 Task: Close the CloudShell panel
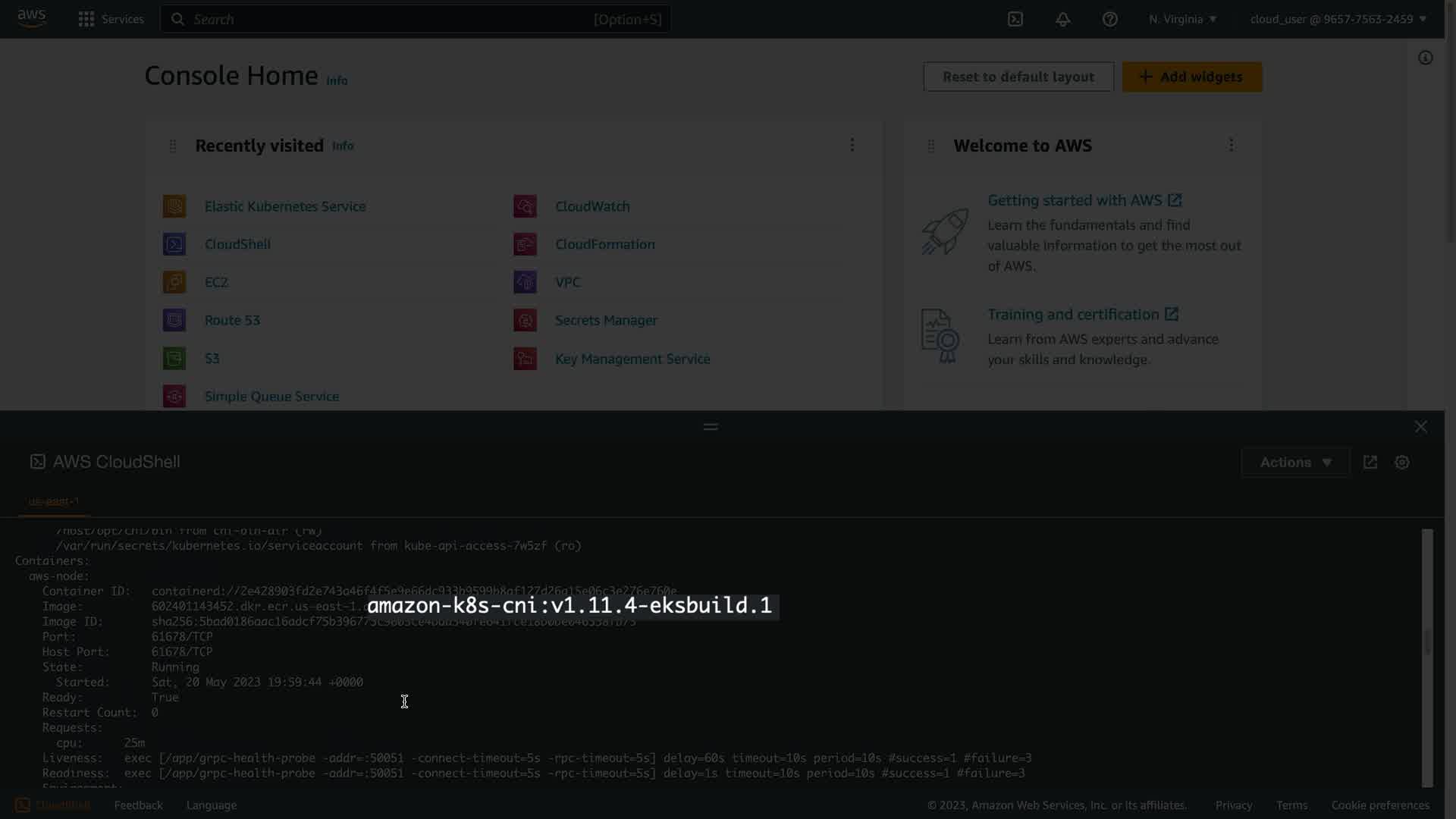point(1420,427)
